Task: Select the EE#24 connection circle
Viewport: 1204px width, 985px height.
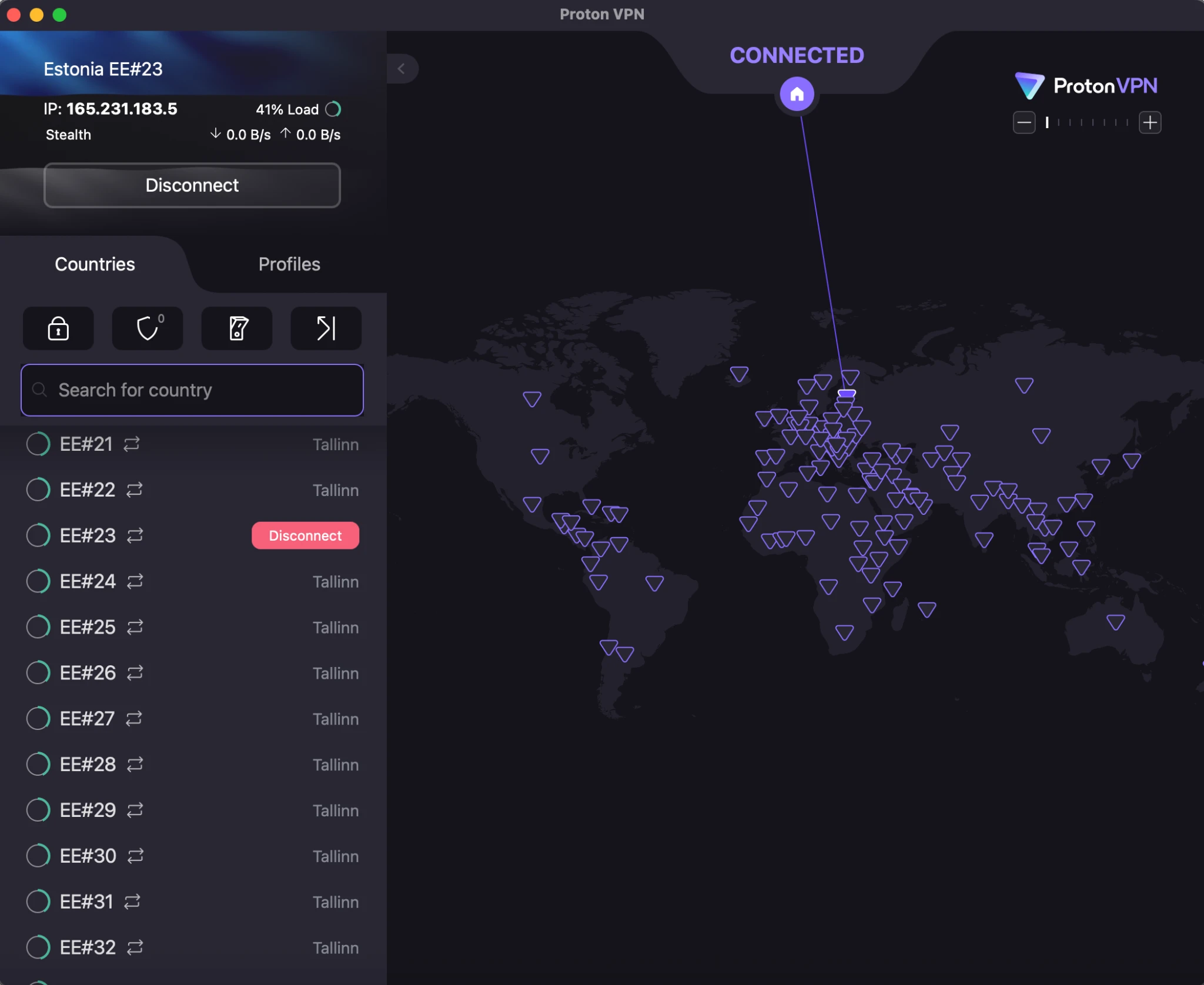Action: click(x=38, y=581)
